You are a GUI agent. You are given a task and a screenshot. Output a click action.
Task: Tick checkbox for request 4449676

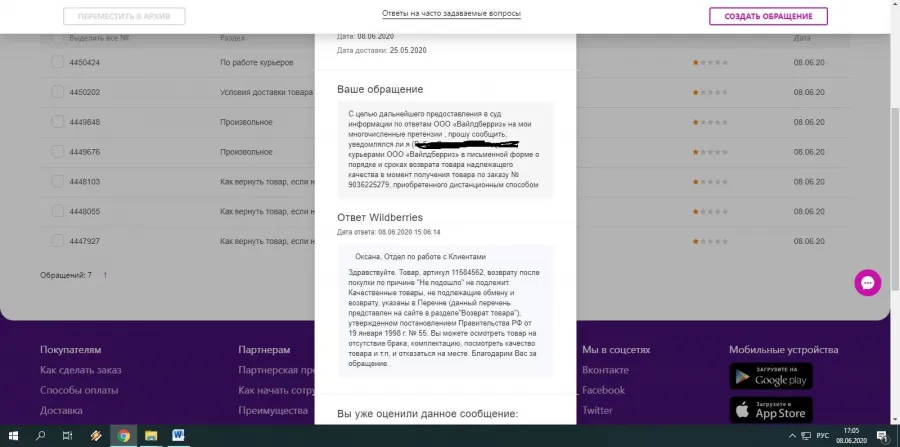coord(57,151)
